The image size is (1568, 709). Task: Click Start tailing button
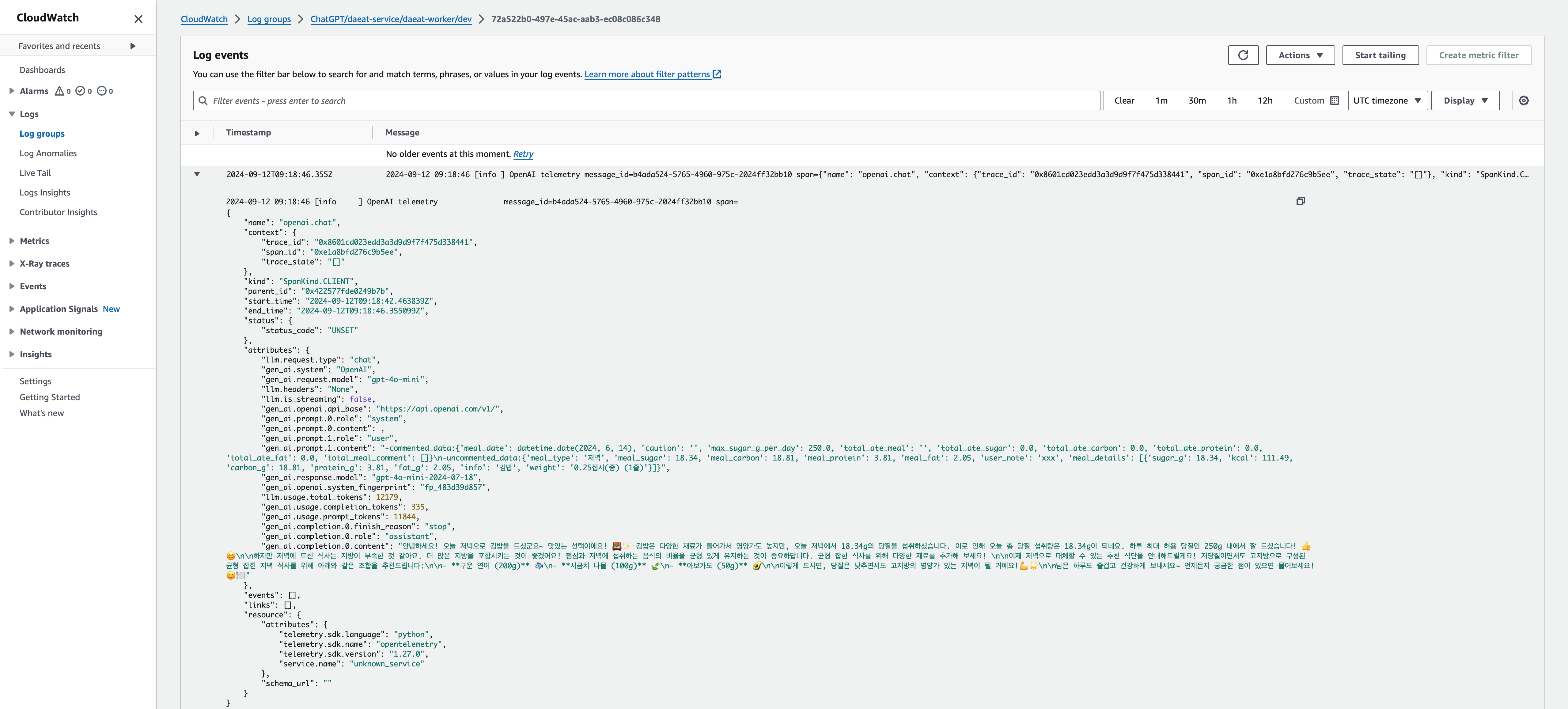(x=1380, y=55)
